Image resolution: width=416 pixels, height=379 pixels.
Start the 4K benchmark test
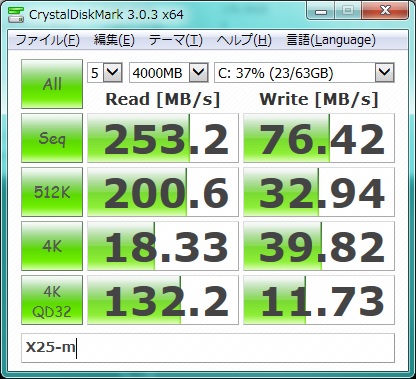coord(52,246)
